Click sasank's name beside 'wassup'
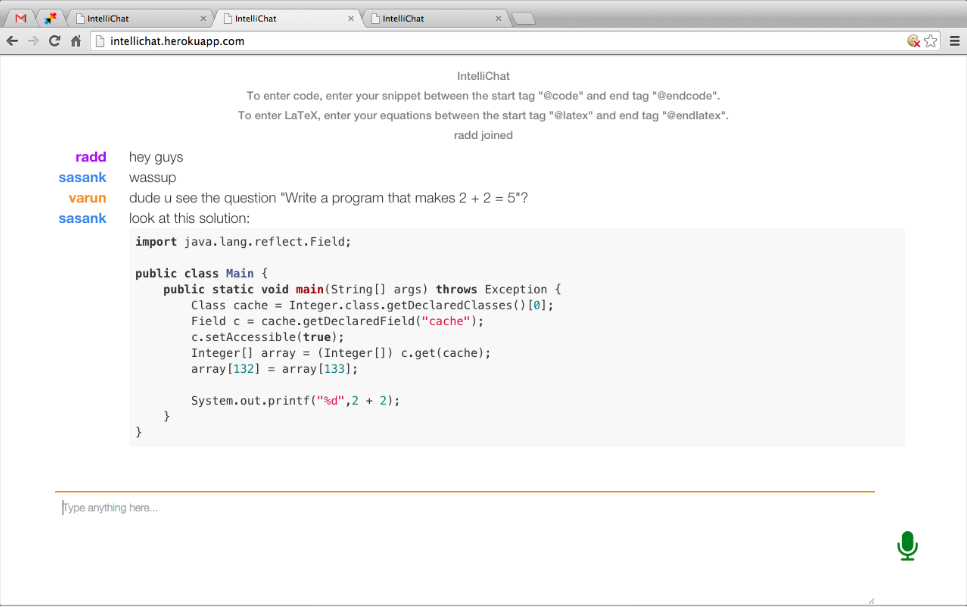Viewport: 967px width, 607px height. pyautogui.click(x=83, y=178)
